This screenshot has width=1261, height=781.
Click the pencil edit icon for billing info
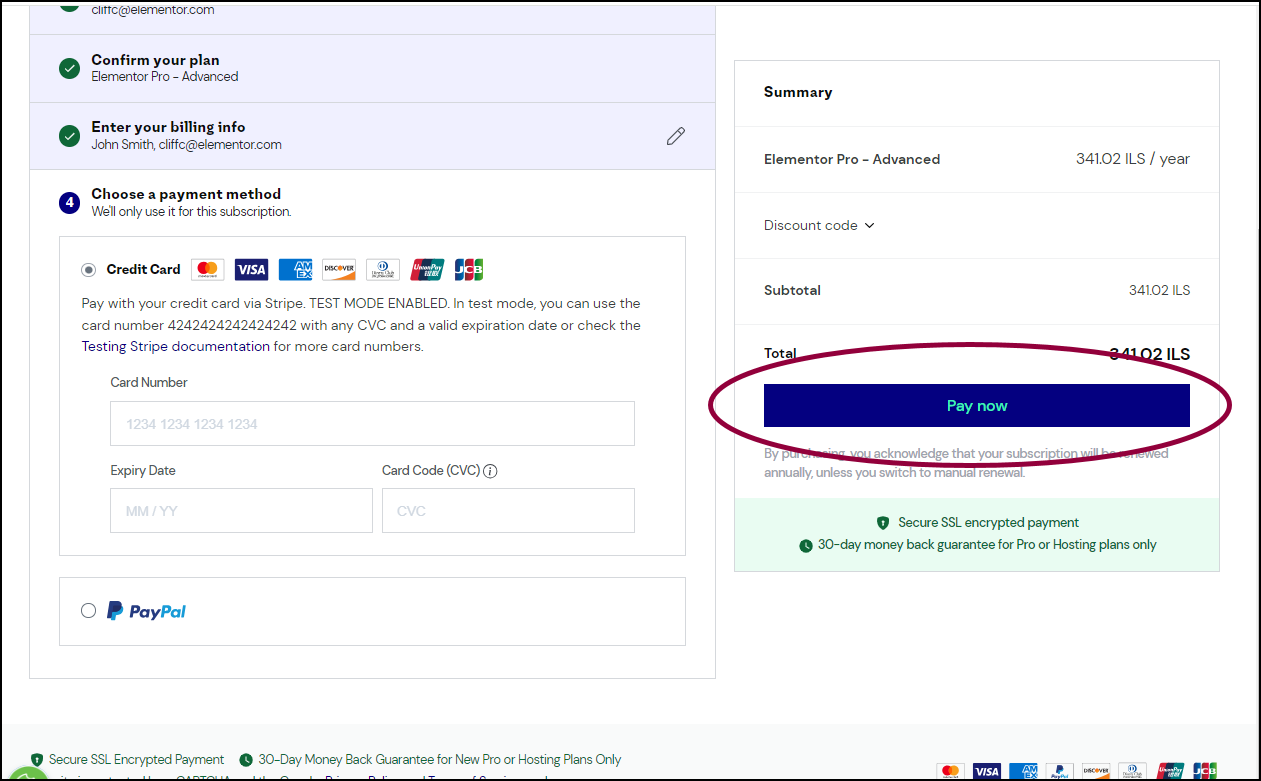[676, 136]
